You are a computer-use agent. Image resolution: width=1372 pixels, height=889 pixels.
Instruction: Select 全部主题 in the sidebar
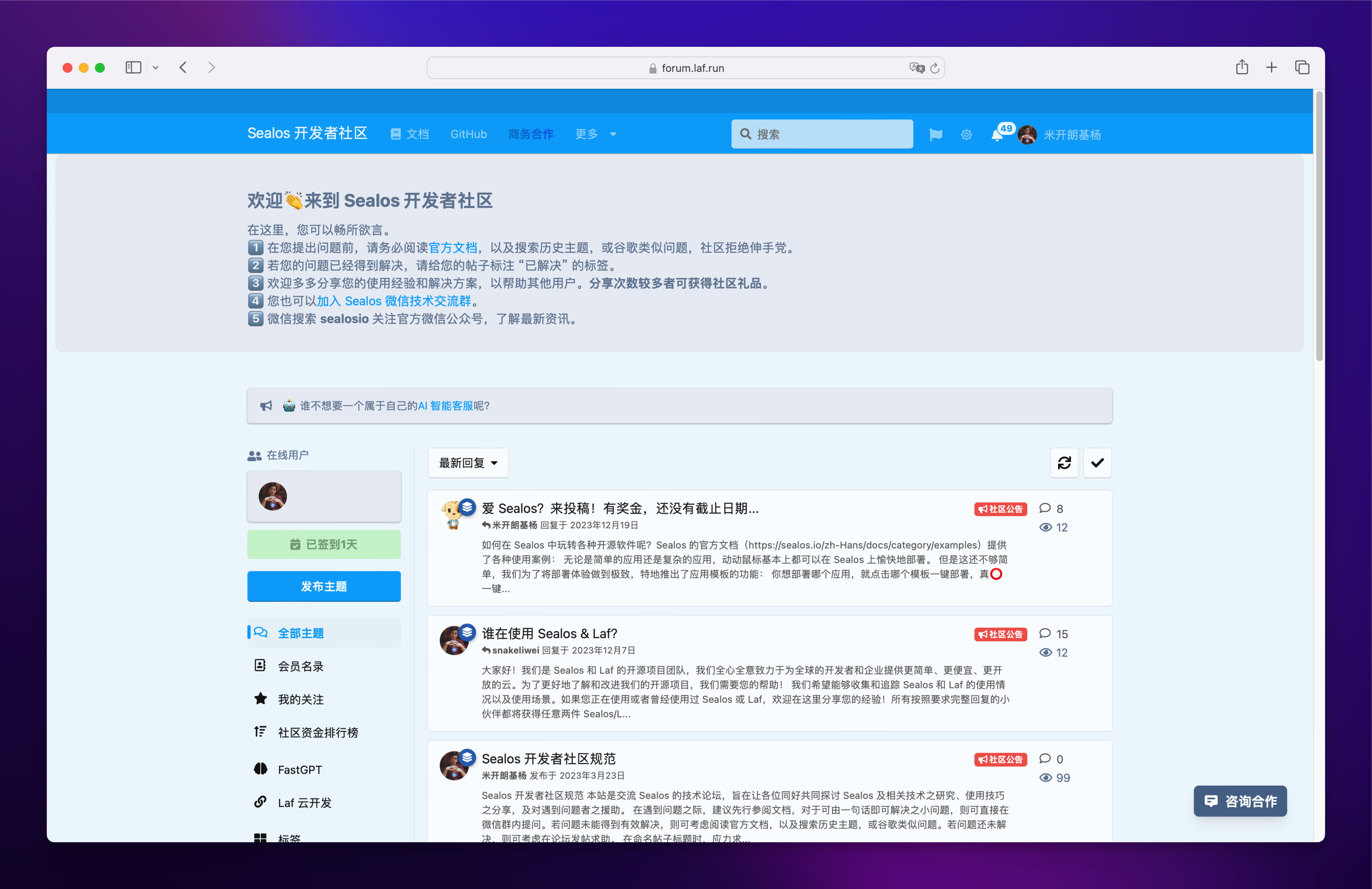[x=324, y=633]
